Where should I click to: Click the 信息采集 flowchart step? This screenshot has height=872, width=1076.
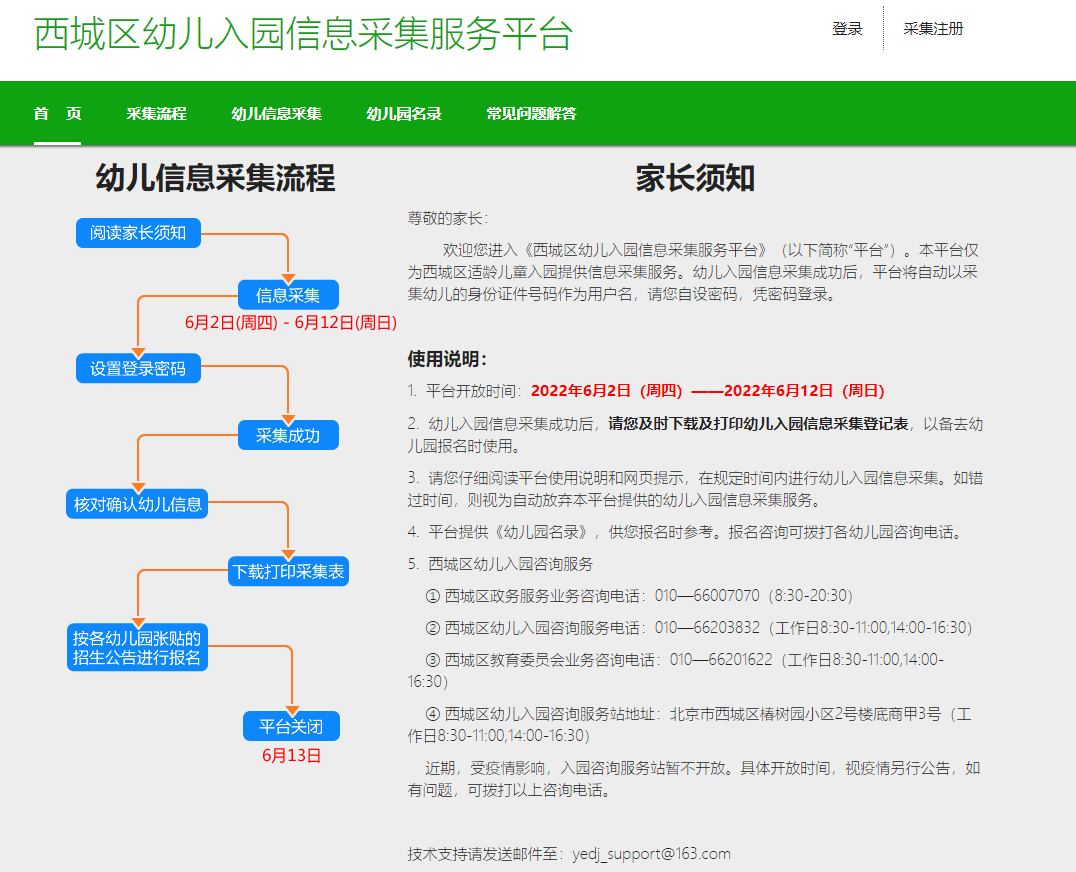click(x=288, y=295)
